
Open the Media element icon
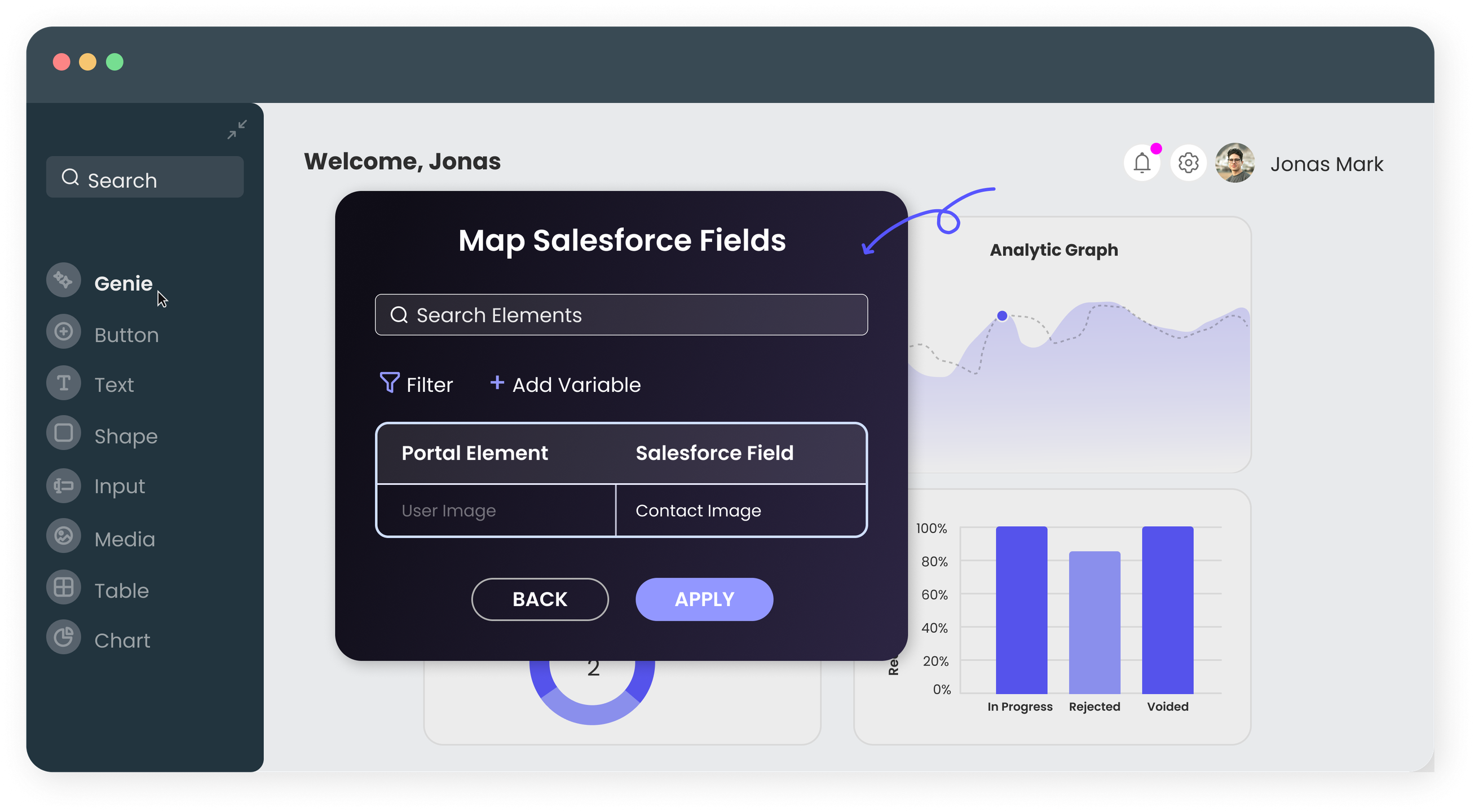[64, 536]
